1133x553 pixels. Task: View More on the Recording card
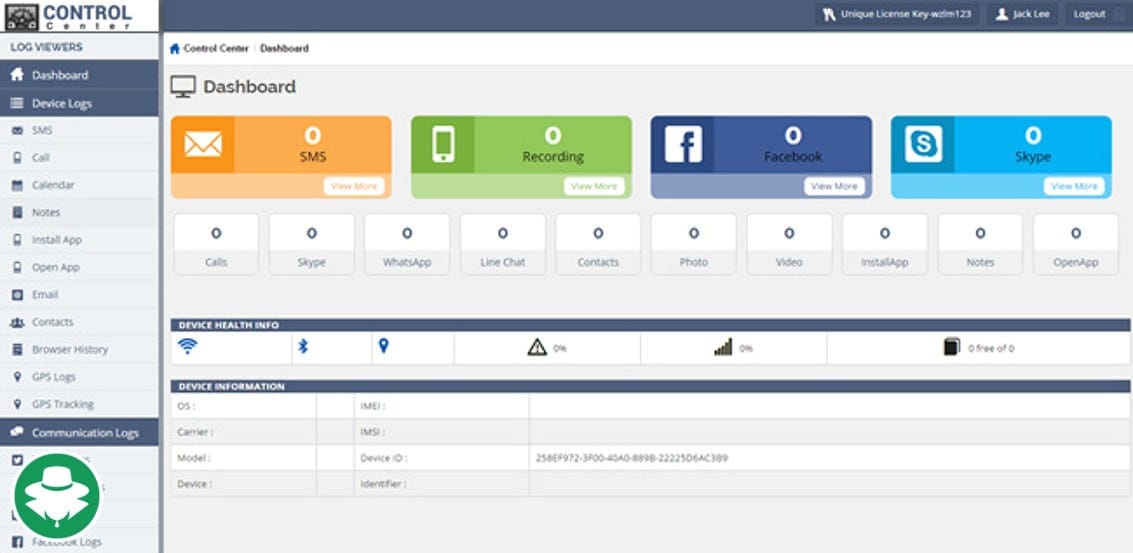click(594, 186)
